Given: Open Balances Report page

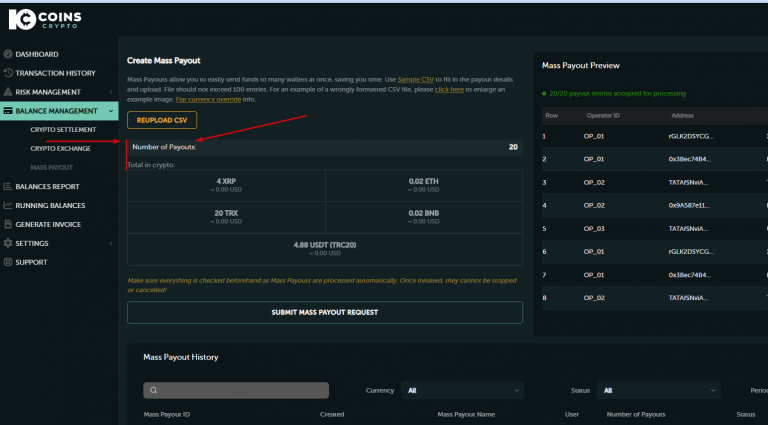Looking at the screenshot, I should tap(47, 187).
